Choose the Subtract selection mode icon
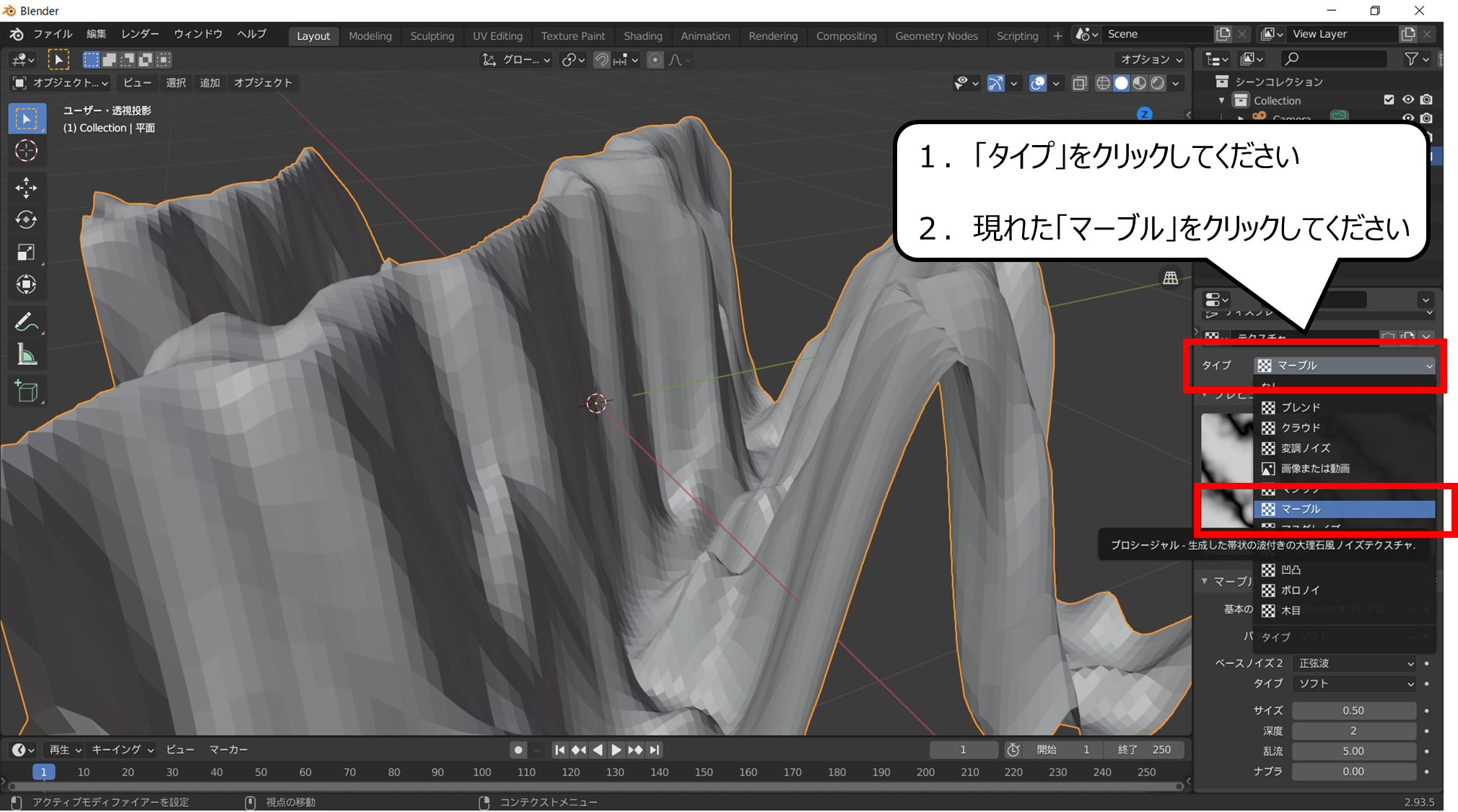Image resolution: width=1458 pixels, height=812 pixels. [x=128, y=59]
